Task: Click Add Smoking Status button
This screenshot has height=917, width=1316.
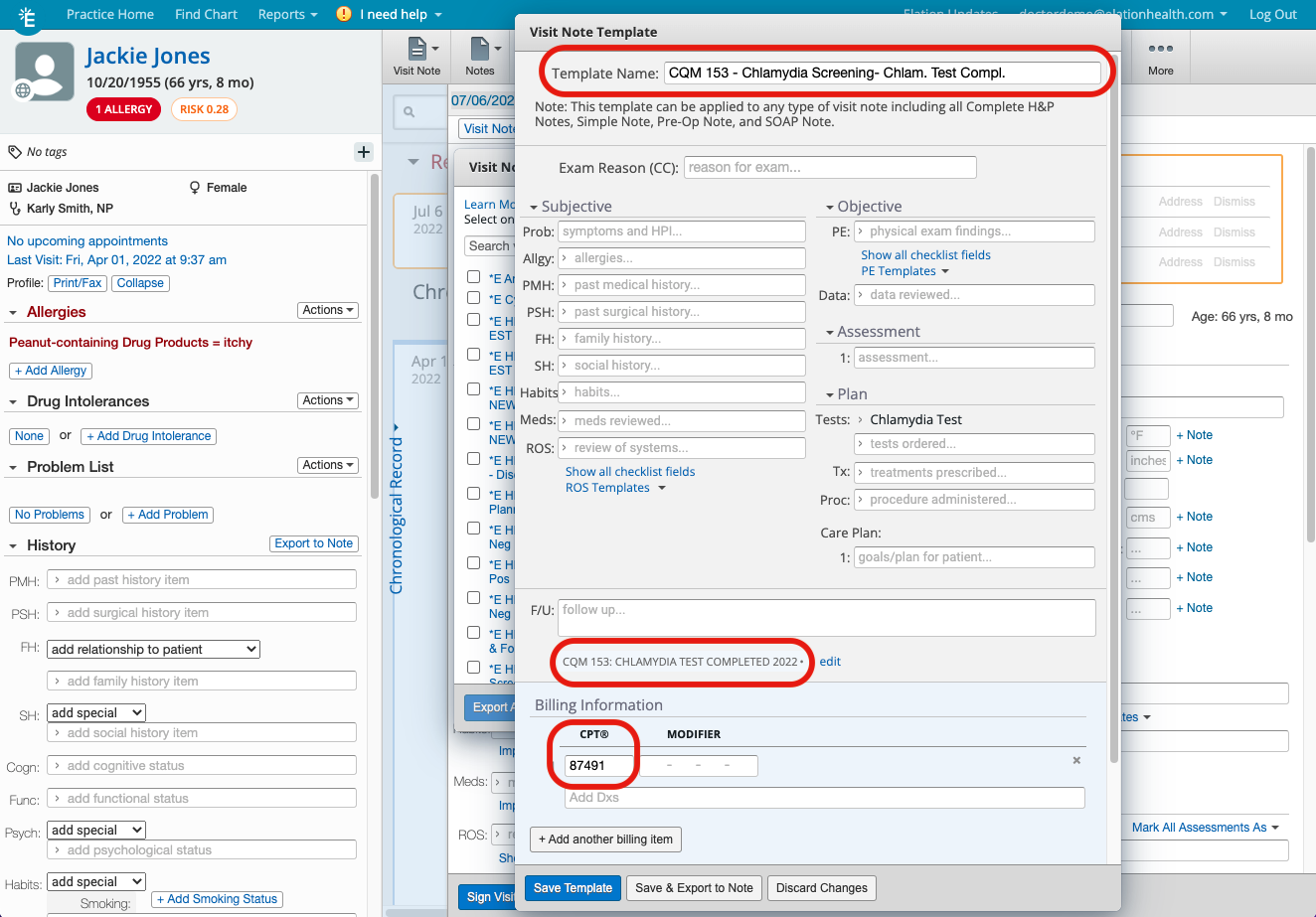Action: click(218, 899)
